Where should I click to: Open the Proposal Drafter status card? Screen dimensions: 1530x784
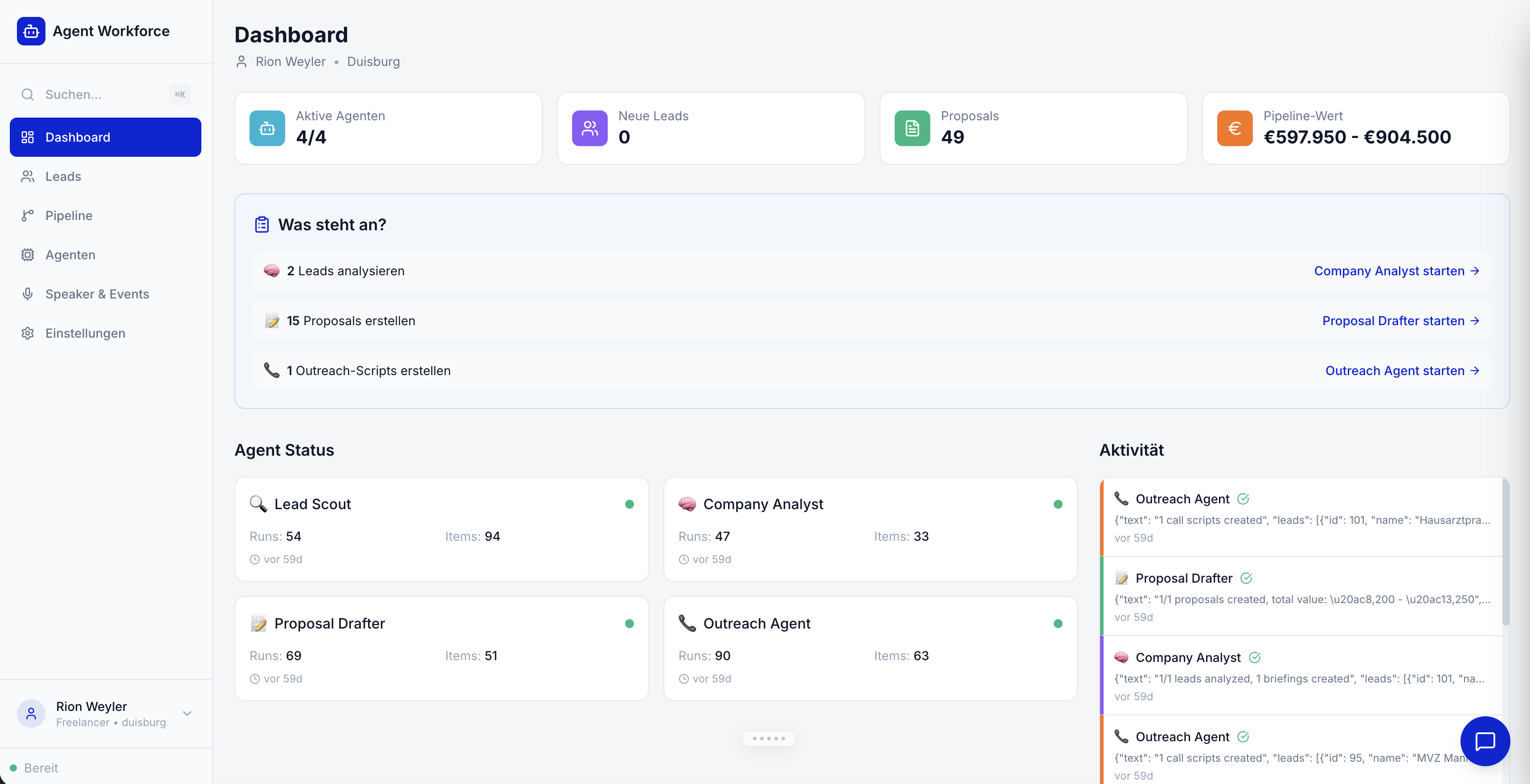click(x=441, y=649)
